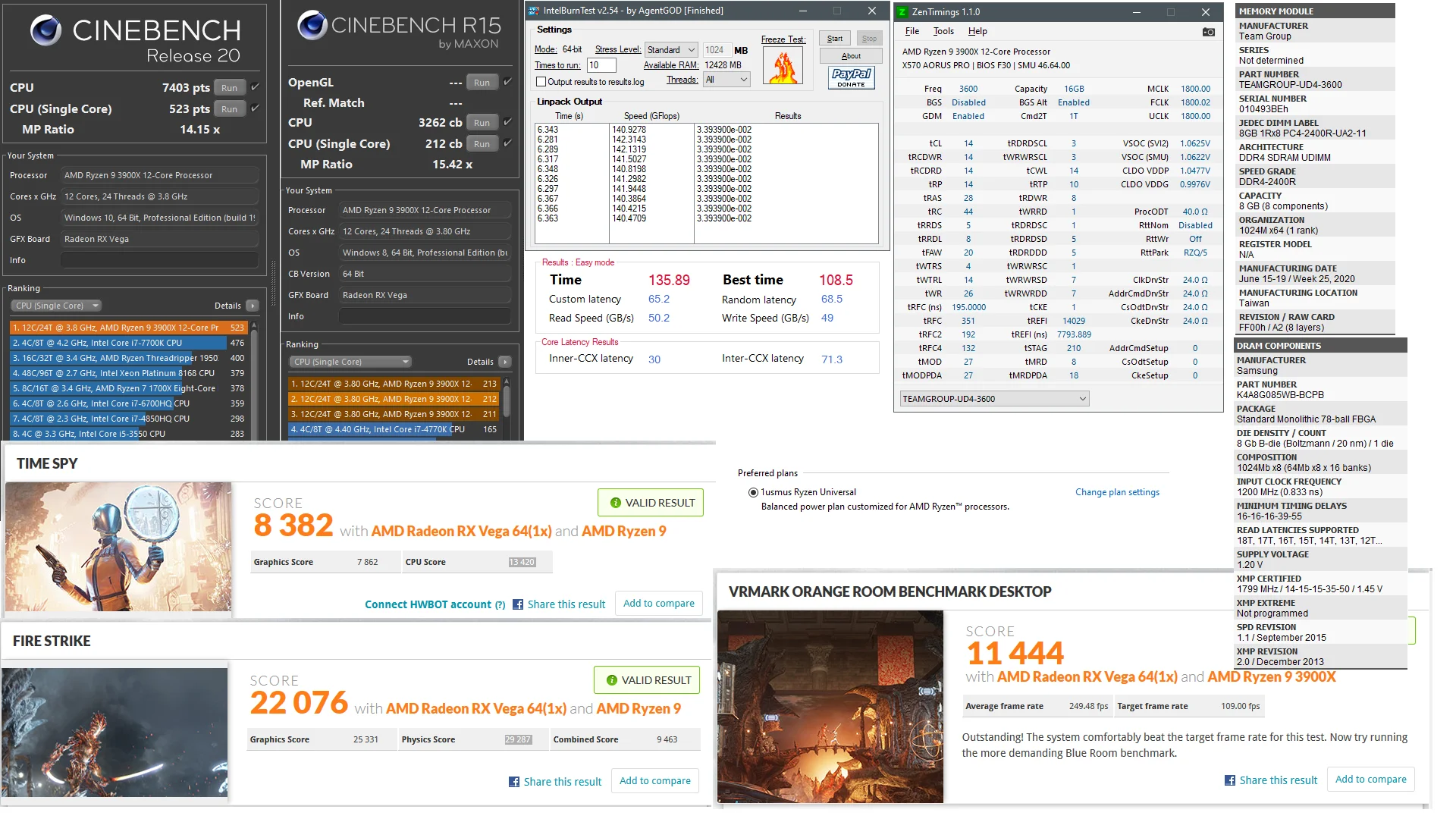Click Facebook icon beside Time Spy share

518,604
